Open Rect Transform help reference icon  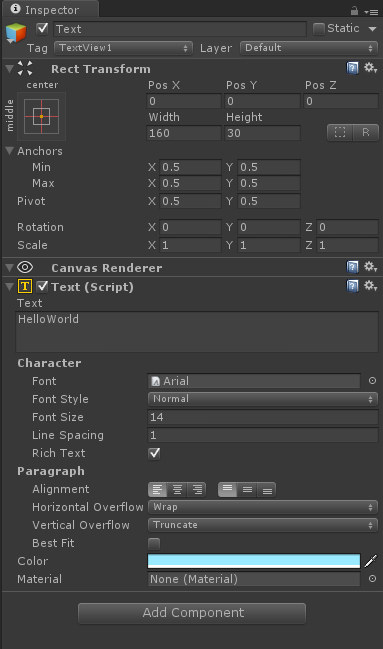(x=352, y=67)
